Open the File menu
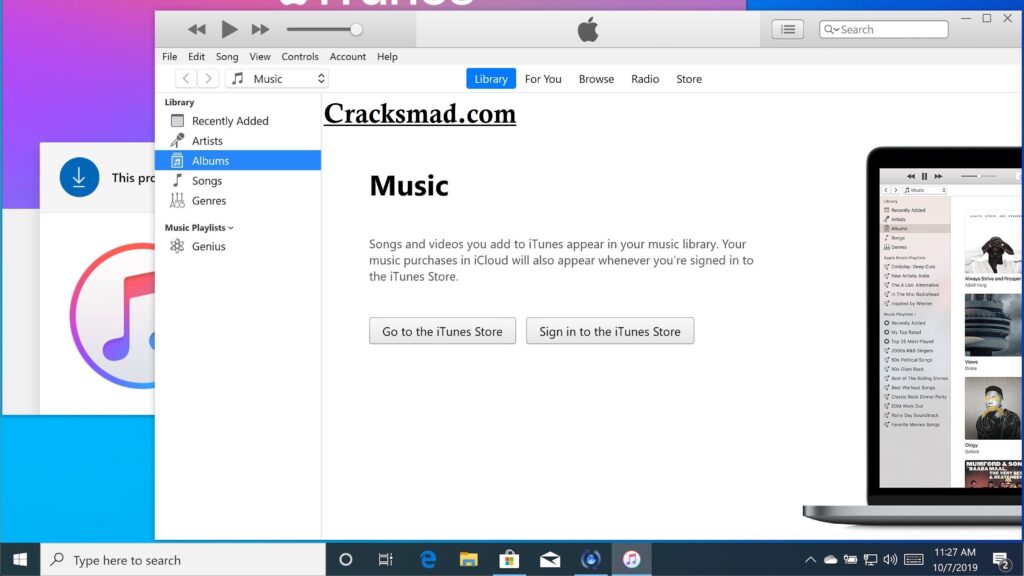This screenshot has width=1024, height=576. [170, 57]
